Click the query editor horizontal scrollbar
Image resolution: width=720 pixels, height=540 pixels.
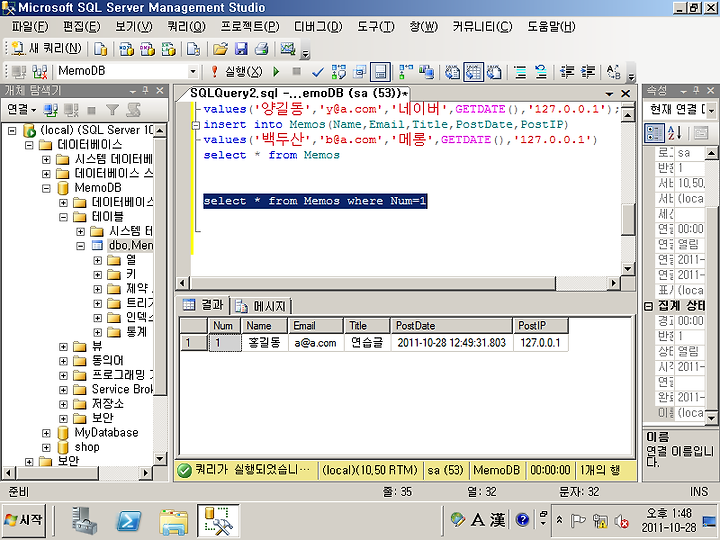pyautogui.click(x=372, y=283)
